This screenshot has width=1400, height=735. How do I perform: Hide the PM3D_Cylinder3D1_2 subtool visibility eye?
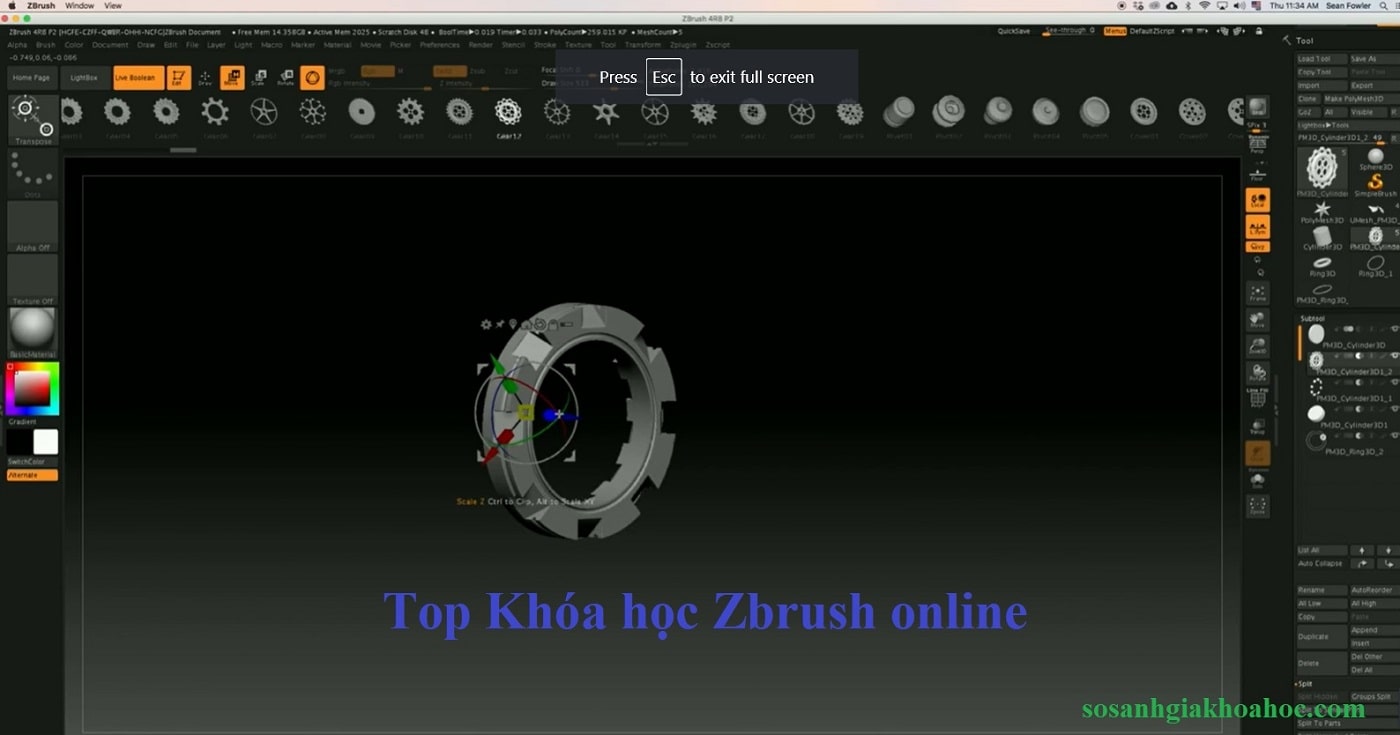pos(1394,356)
